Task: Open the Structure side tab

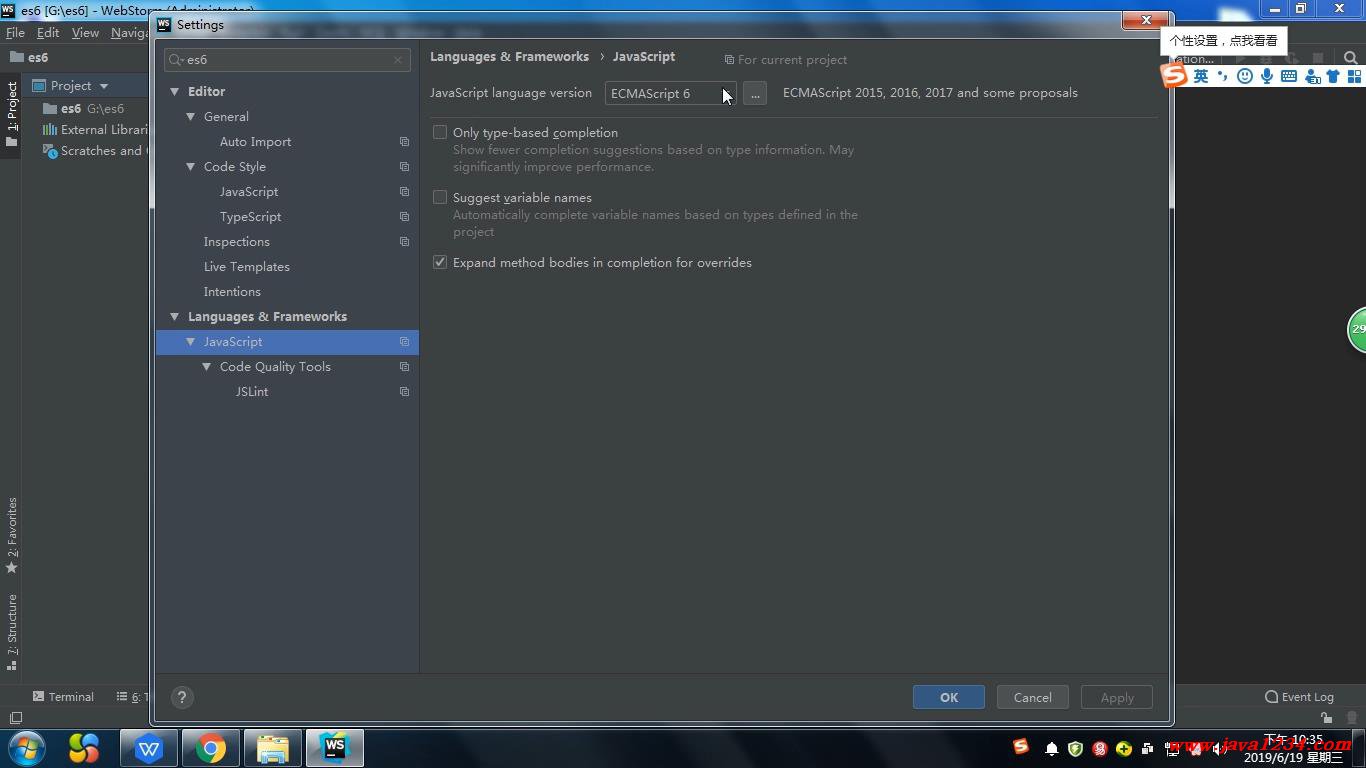Action: click(x=12, y=632)
